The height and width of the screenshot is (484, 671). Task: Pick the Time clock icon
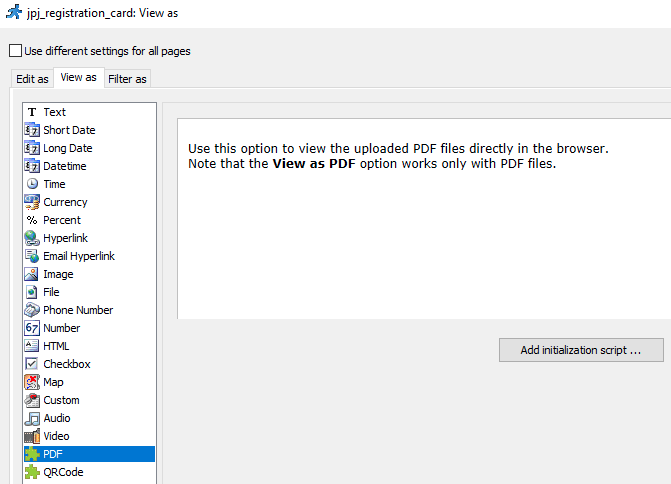point(32,184)
